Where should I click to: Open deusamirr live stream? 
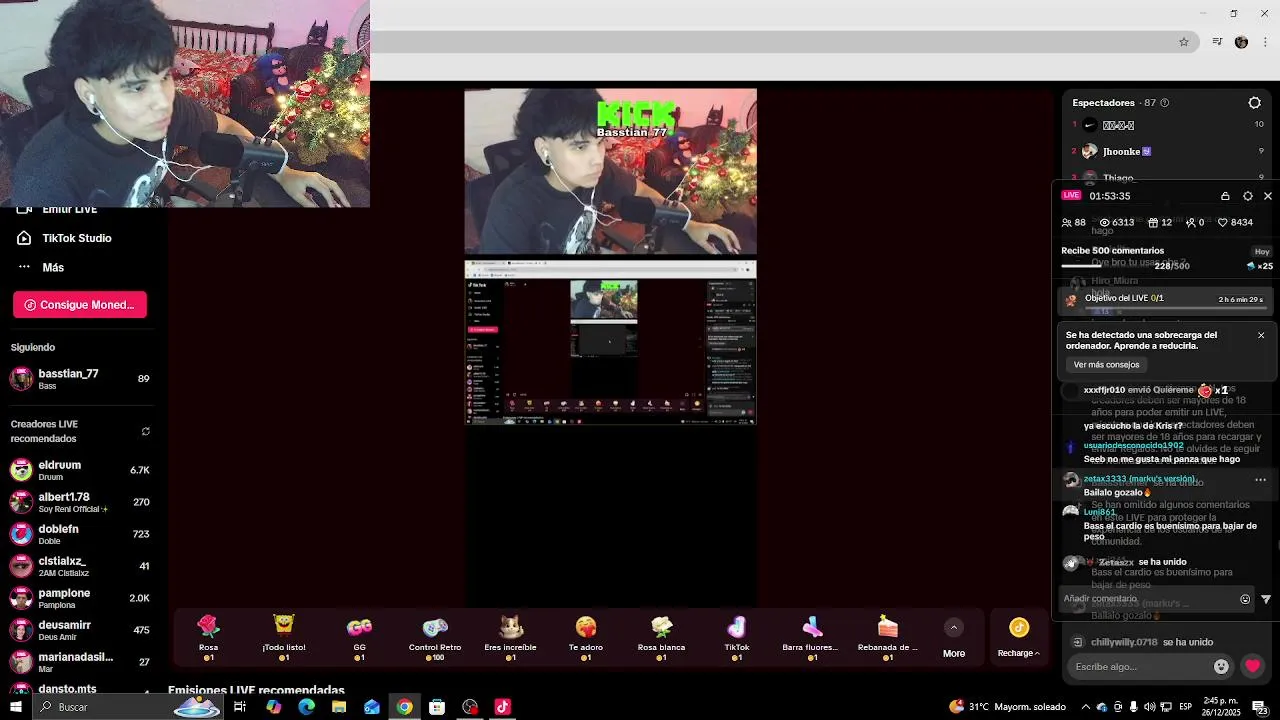coord(80,630)
